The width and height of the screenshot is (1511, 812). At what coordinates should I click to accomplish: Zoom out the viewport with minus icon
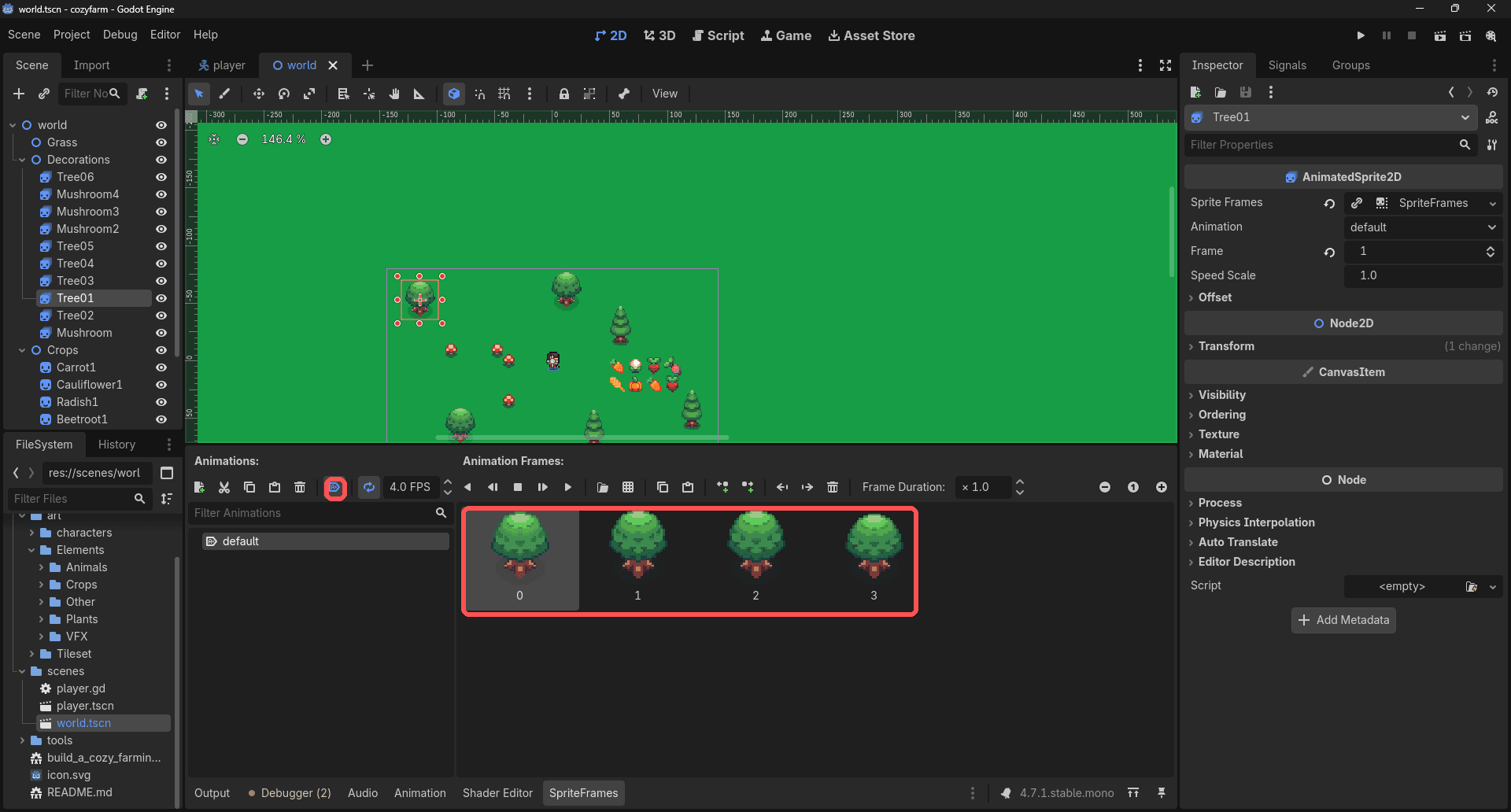(x=242, y=139)
